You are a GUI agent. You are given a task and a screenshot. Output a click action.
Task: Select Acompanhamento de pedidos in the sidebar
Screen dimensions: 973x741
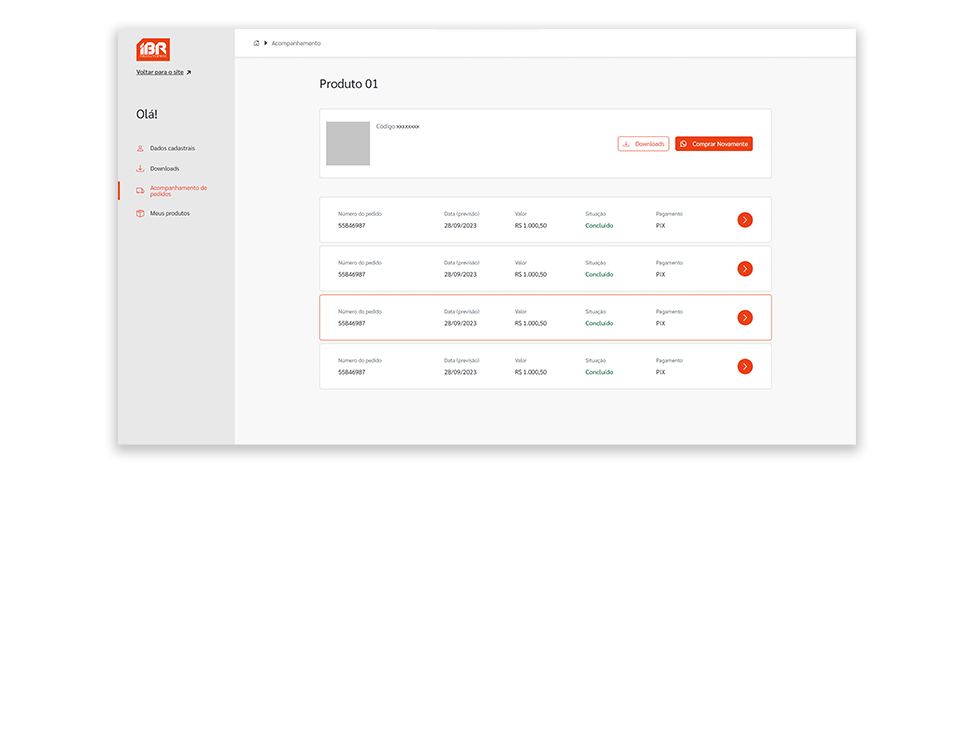178,190
